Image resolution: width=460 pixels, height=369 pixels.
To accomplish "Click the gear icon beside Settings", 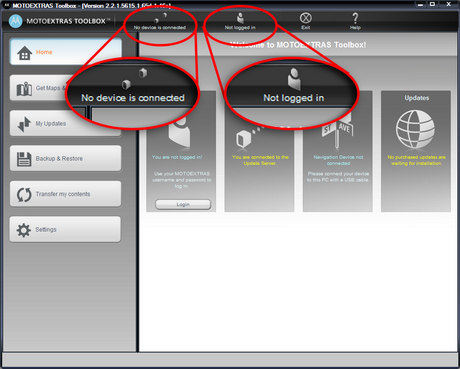I will [24, 230].
